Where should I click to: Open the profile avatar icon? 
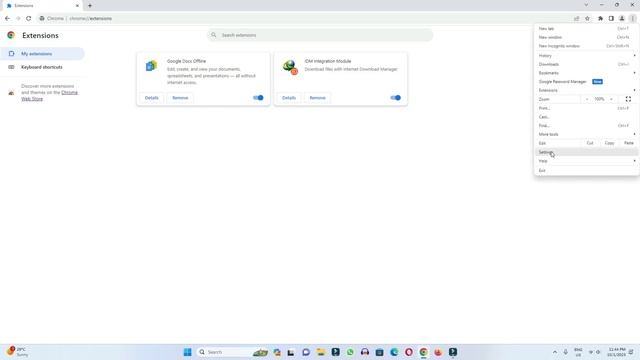pos(622,18)
